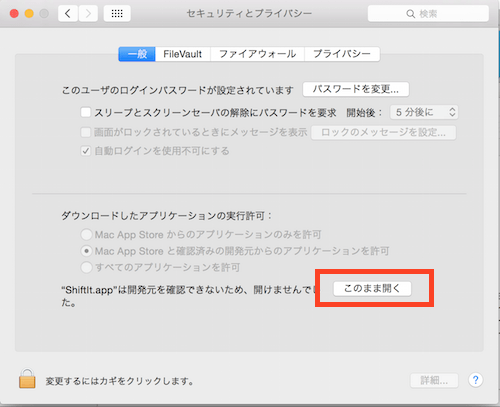Enable the スリープとスクリーンセーバ password checkbox
500x407 pixels.
86,112
